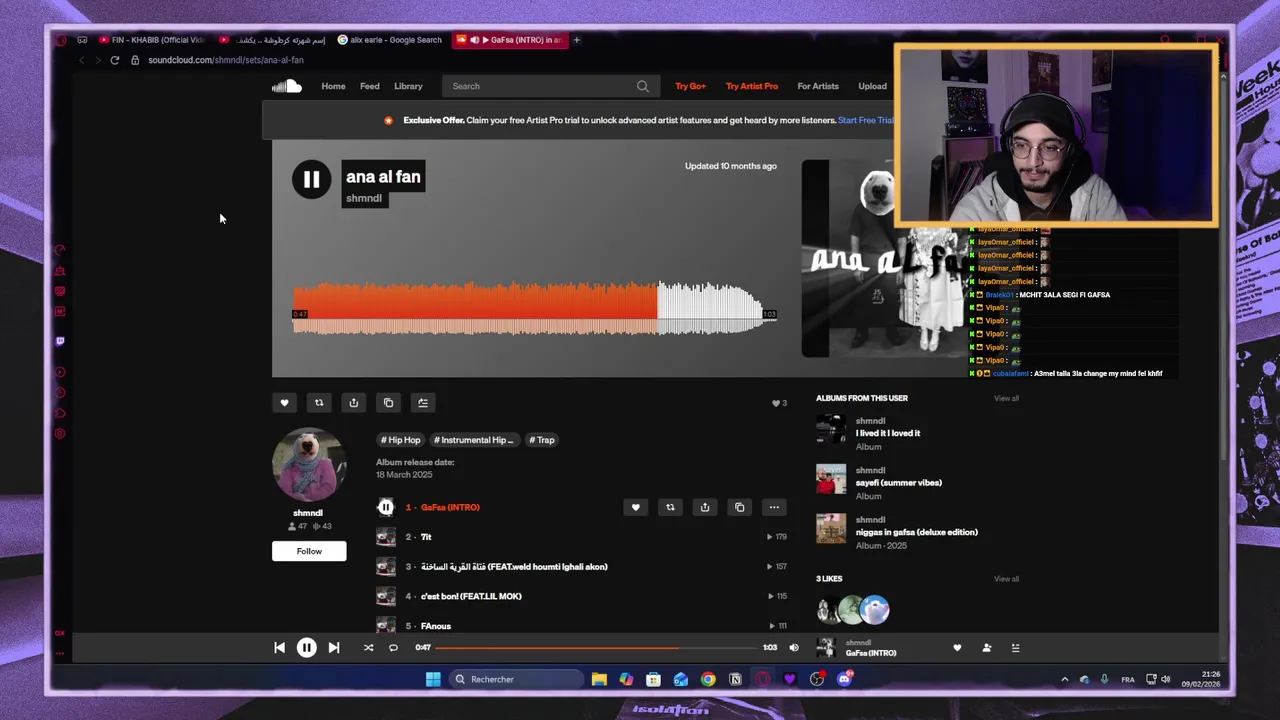Reload the browser page
The height and width of the screenshot is (720, 1280).
tap(115, 60)
